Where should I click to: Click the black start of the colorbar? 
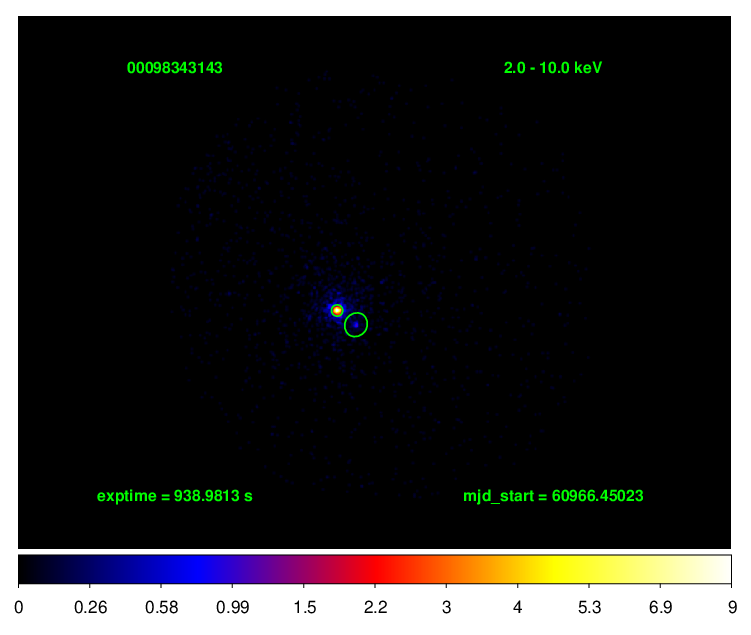(x=26, y=568)
